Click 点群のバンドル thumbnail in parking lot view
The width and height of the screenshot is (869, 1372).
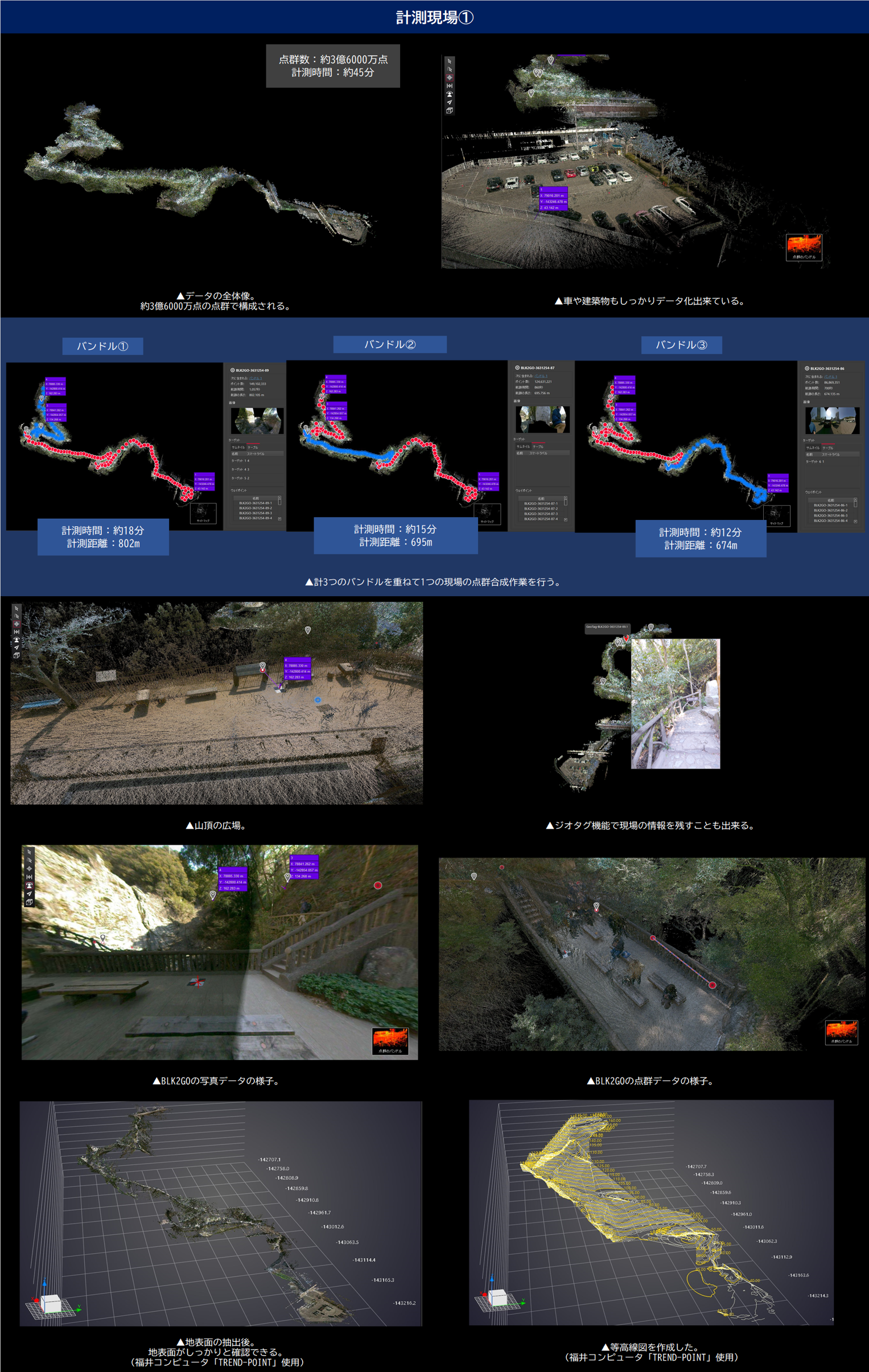point(804,247)
